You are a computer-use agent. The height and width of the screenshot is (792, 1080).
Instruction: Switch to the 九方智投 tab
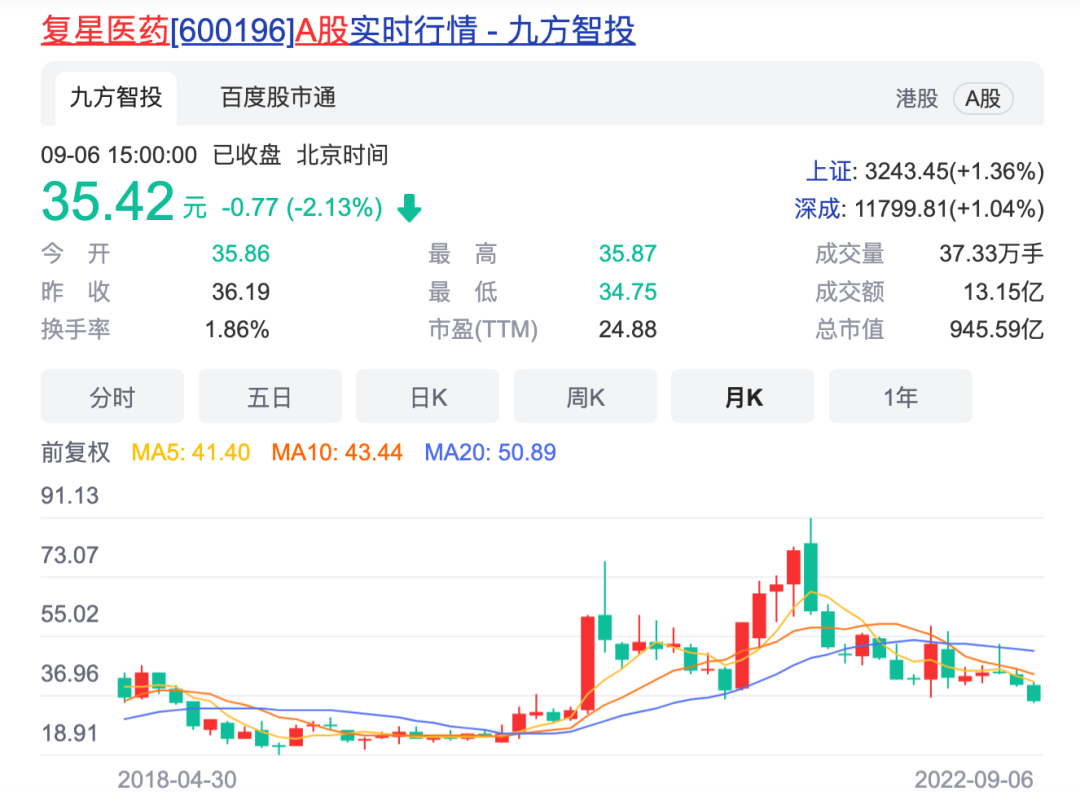[115, 98]
